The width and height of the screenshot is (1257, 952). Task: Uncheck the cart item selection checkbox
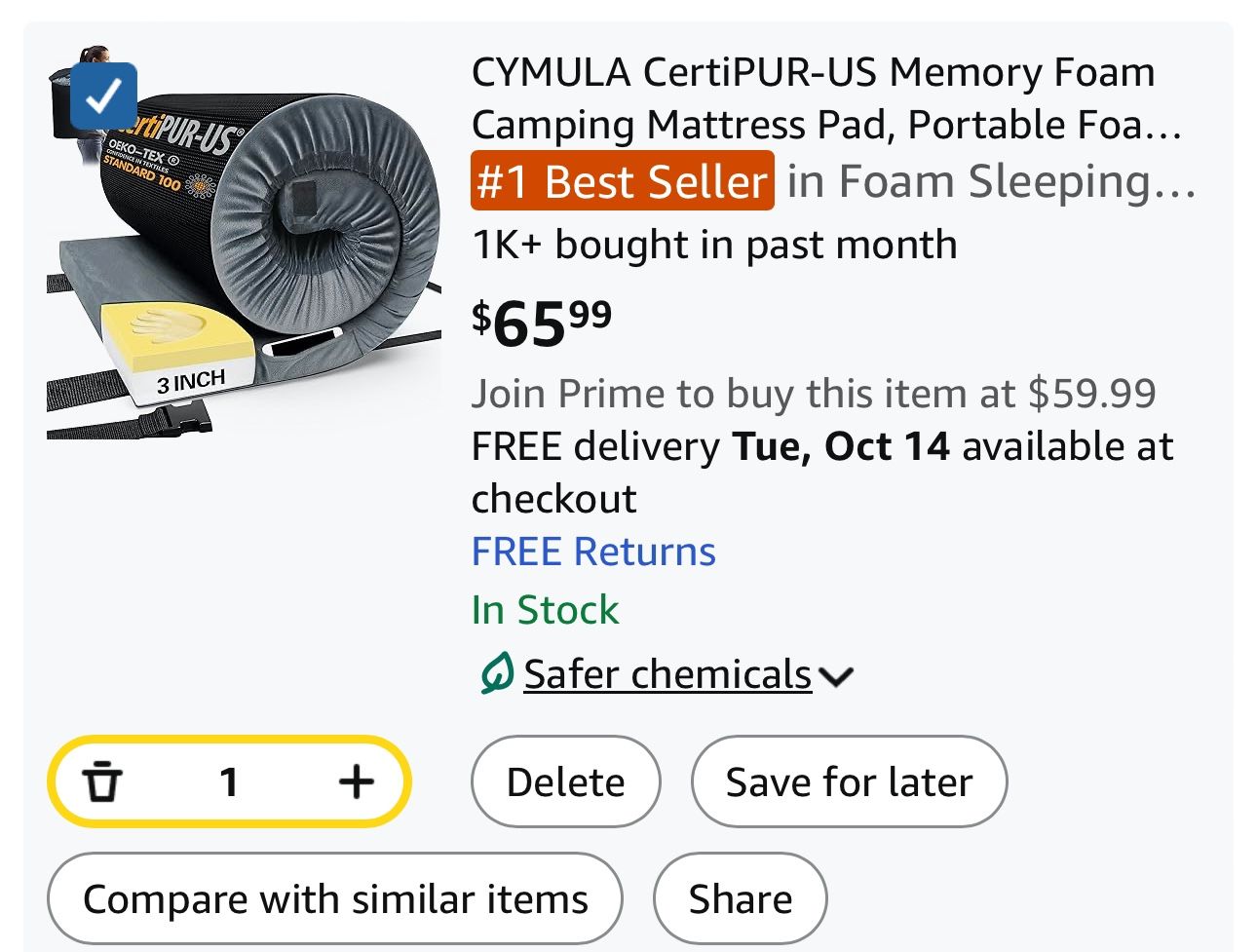(x=103, y=96)
